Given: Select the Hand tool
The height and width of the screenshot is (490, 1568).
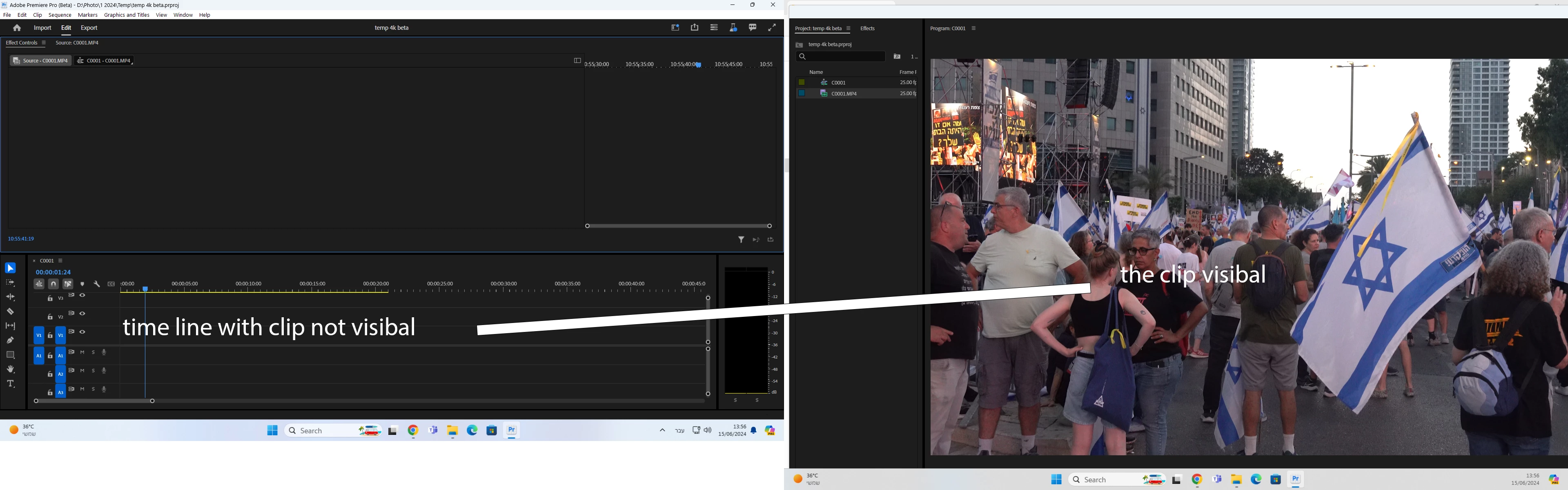Looking at the screenshot, I should (x=10, y=369).
